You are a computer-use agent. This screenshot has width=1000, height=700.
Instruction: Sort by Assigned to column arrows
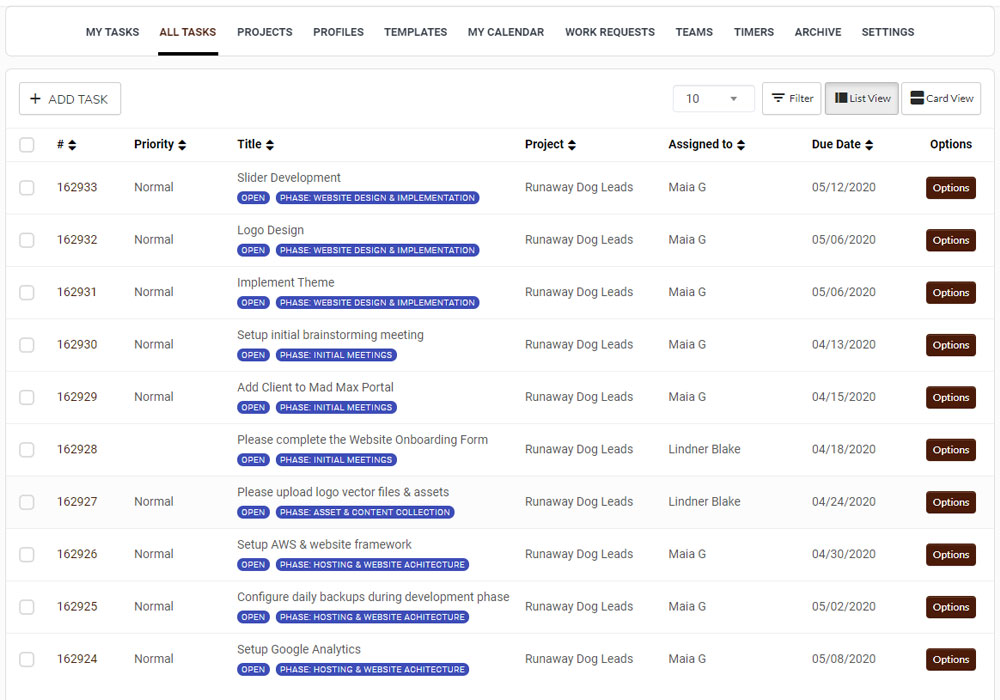[740, 145]
